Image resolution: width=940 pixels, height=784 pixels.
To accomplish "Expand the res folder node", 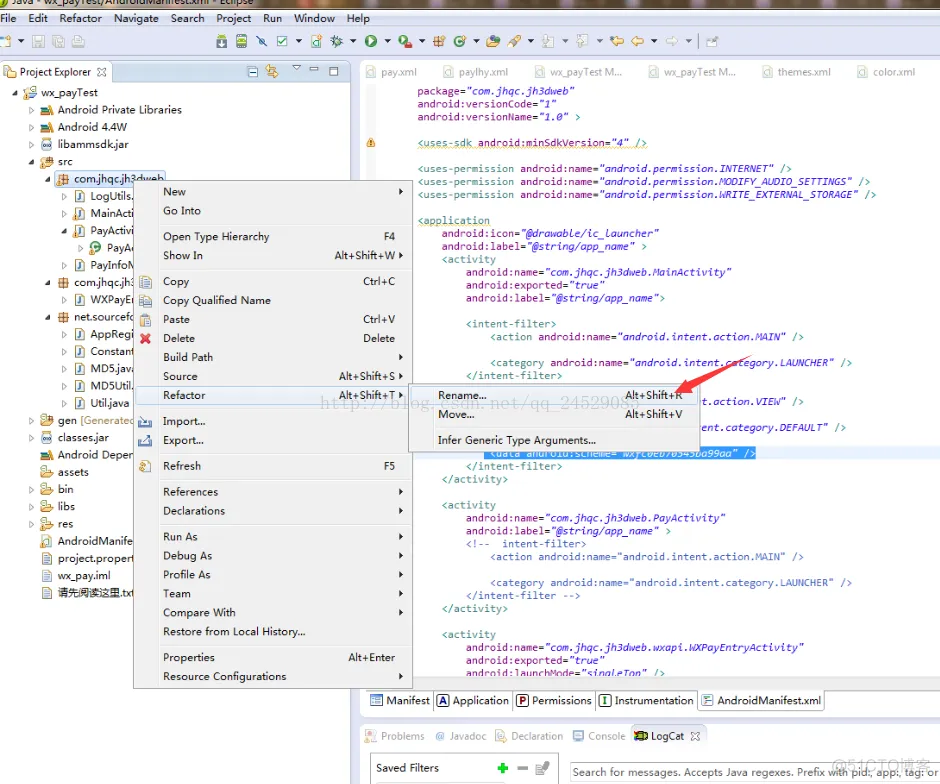I will click(x=31, y=524).
